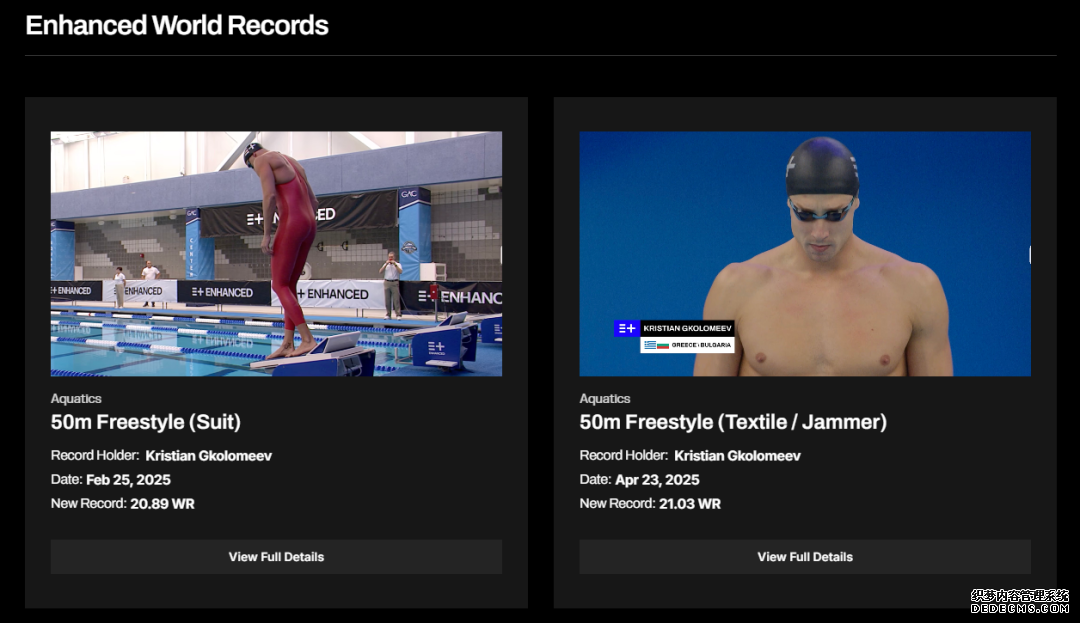Click the 21.03 WR record time
Image resolution: width=1080 pixels, height=623 pixels.
pyautogui.click(x=690, y=504)
